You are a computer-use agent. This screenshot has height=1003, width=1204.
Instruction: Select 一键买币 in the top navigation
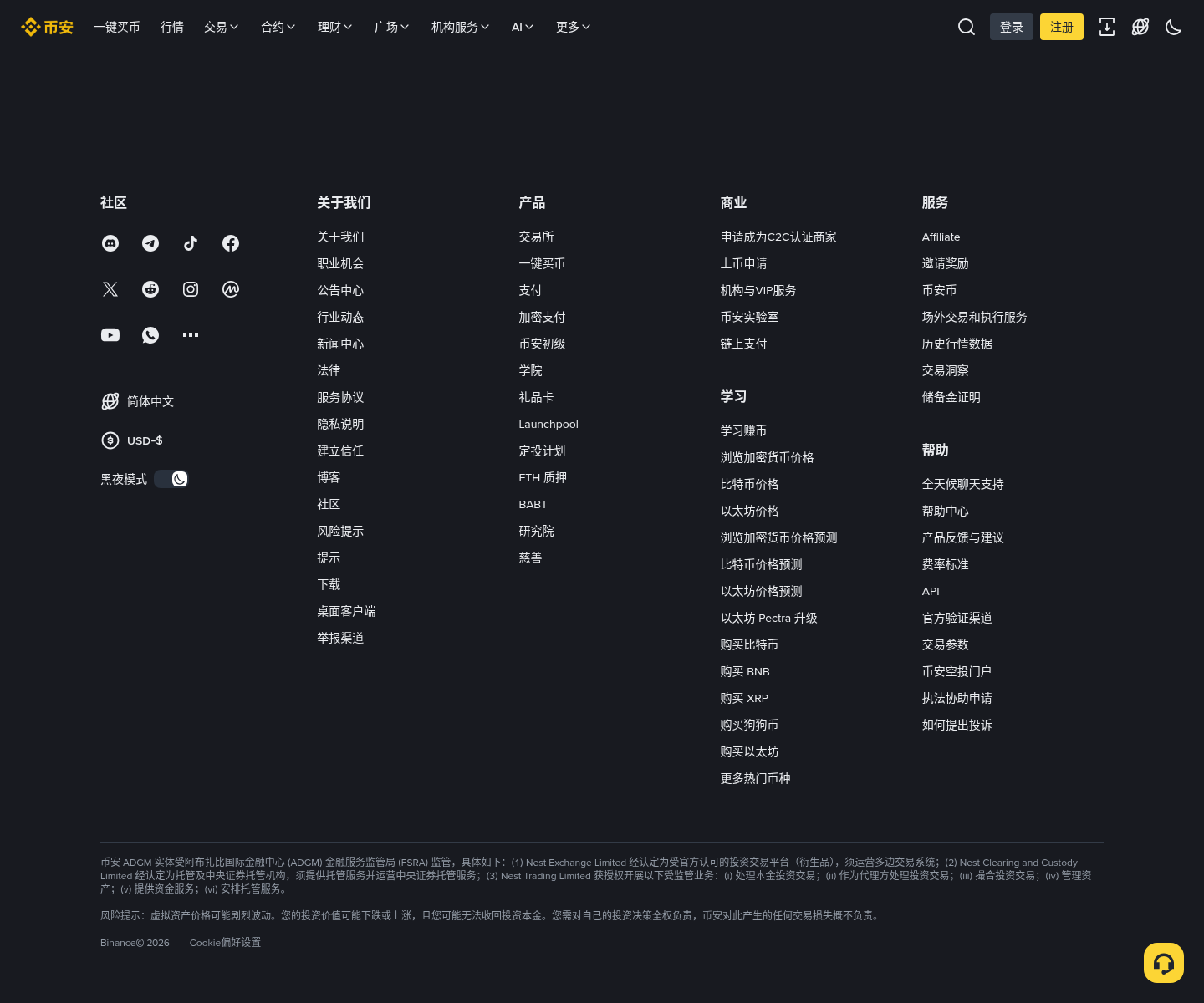[x=117, y=27]
